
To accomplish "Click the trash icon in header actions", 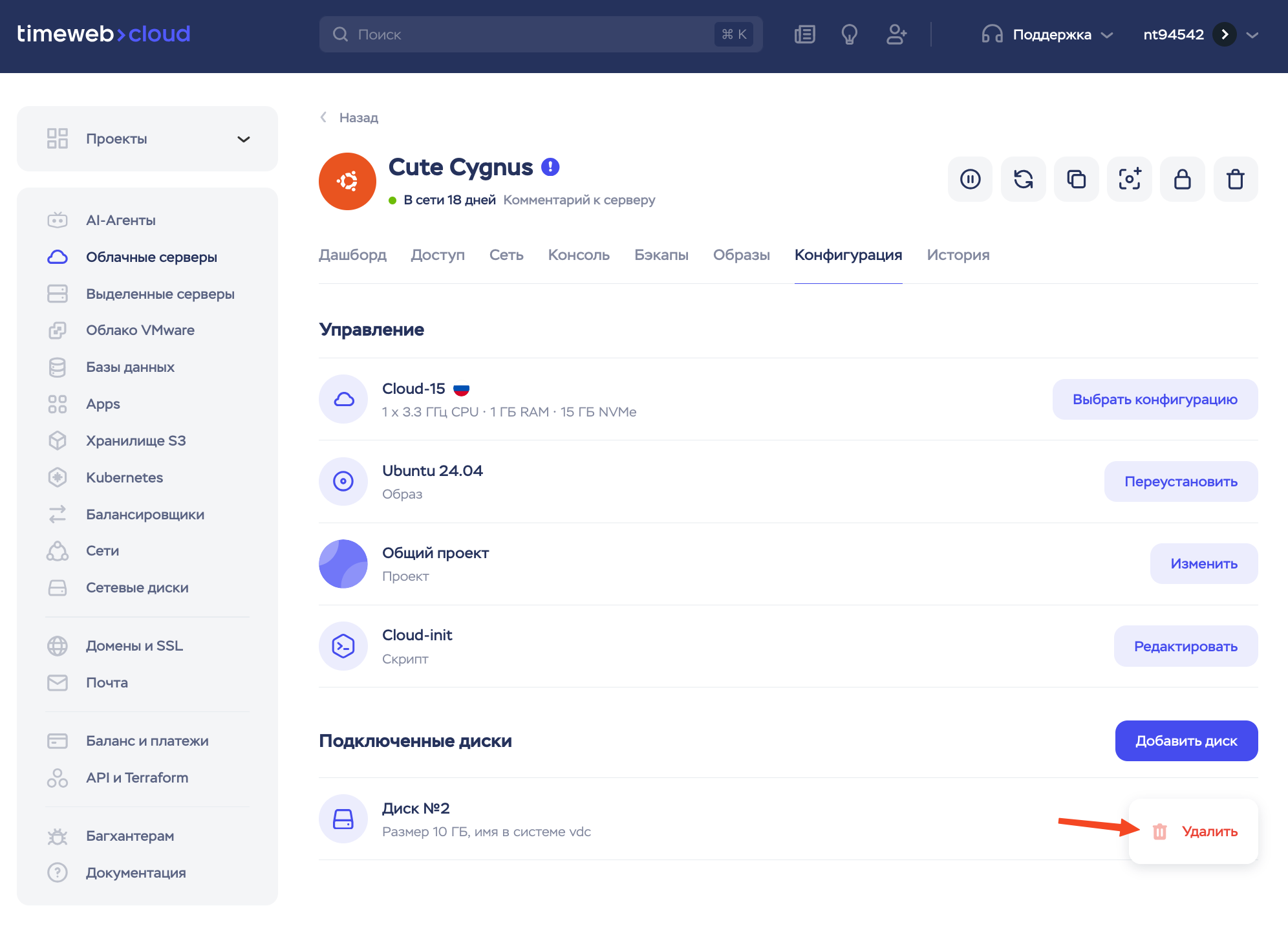I will 1235,179.
